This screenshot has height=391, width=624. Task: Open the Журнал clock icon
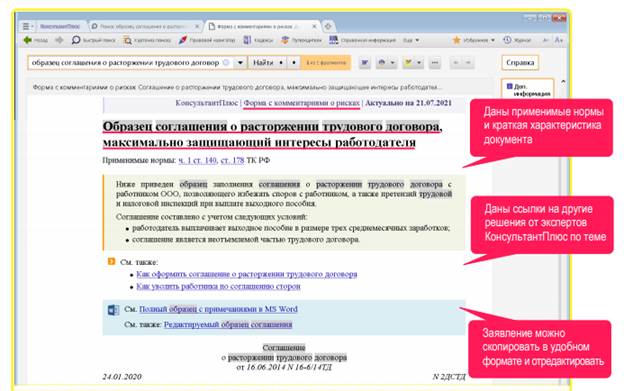[x=507, y=40]
